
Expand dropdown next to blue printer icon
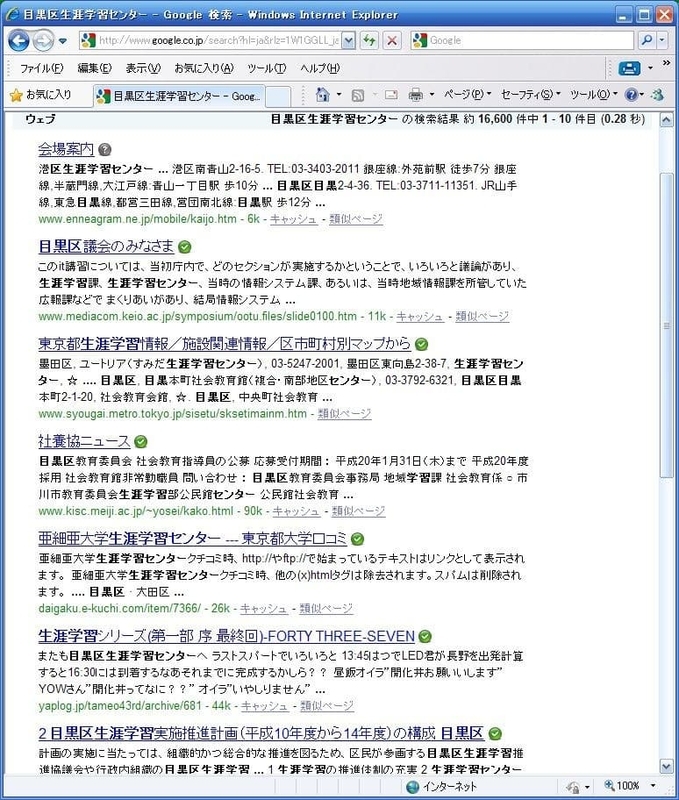pyautogui.click(x=650, y=68)
